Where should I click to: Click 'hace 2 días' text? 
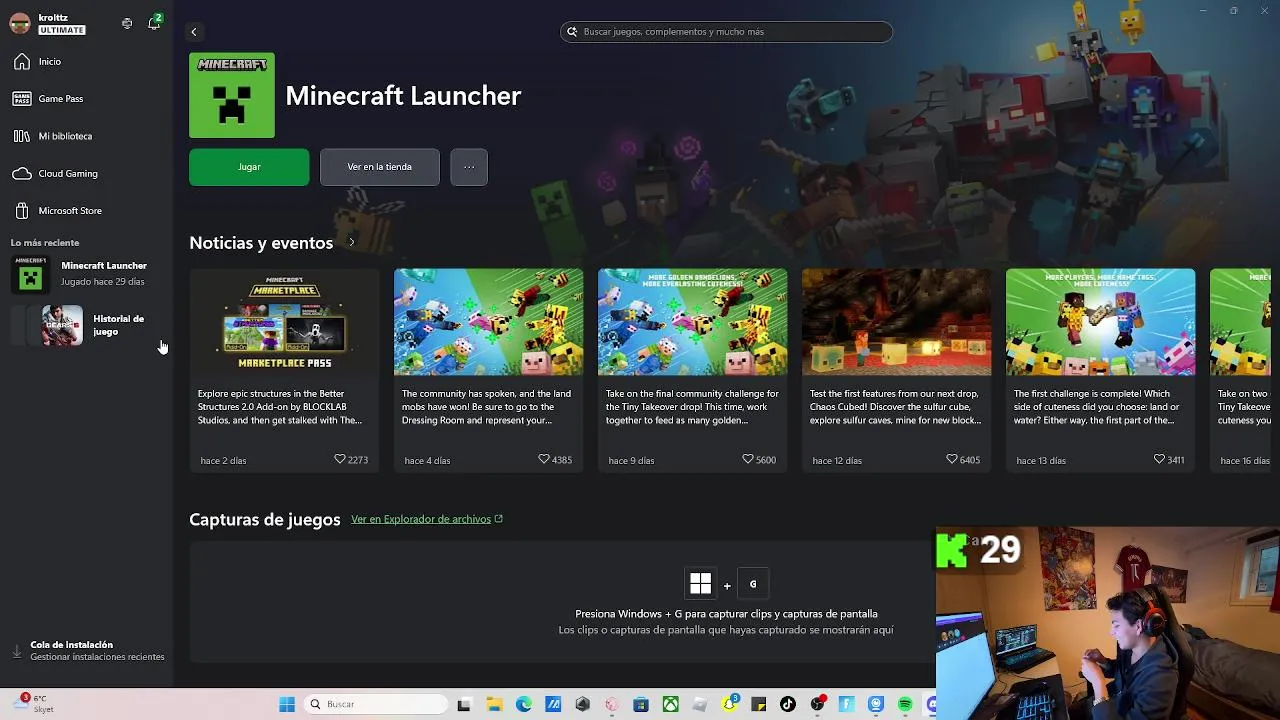click(223, 461)
